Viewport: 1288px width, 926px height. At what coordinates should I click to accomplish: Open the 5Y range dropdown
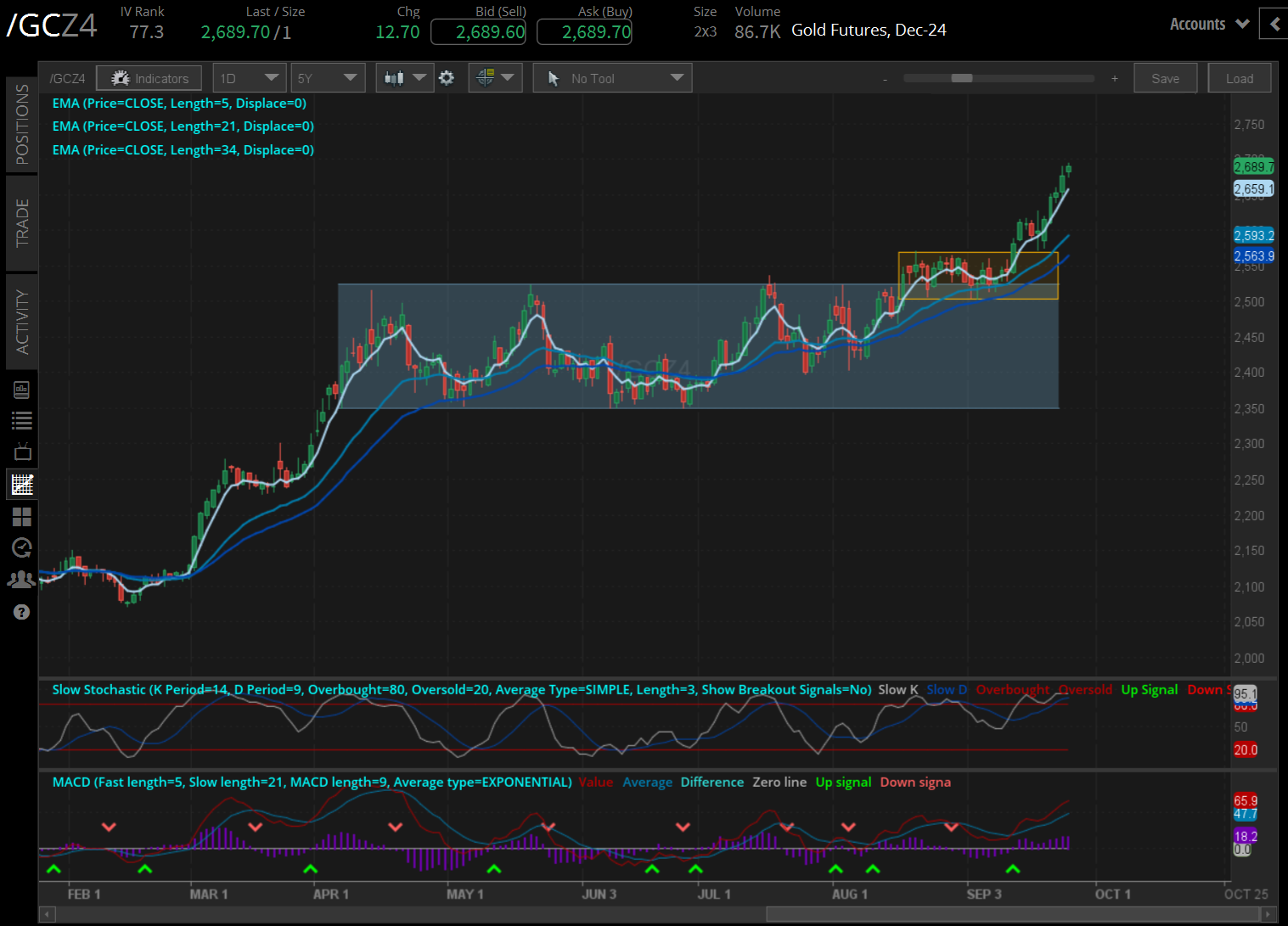tap(328, 78)
